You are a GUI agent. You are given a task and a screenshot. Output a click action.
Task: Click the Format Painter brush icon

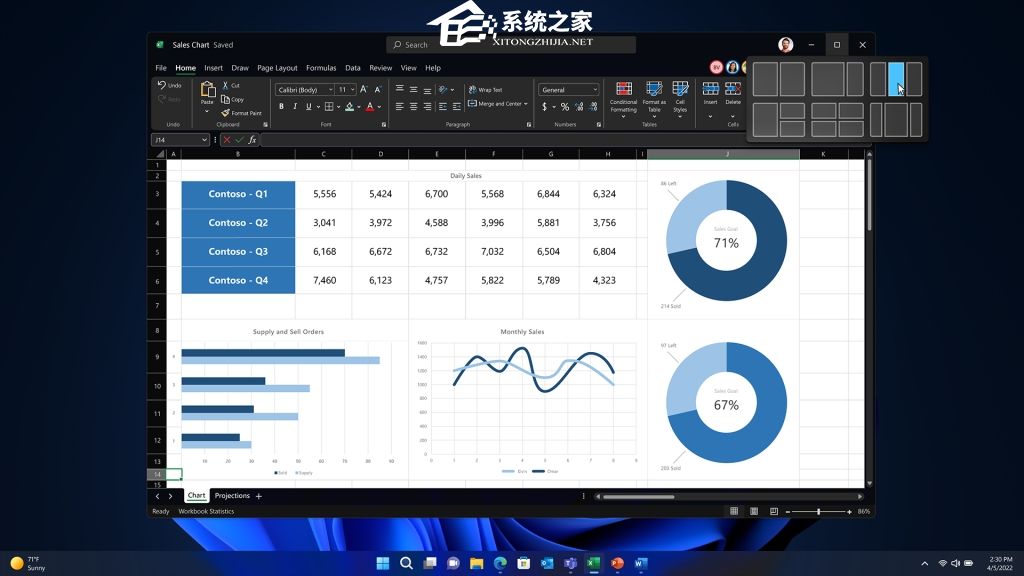225,113
